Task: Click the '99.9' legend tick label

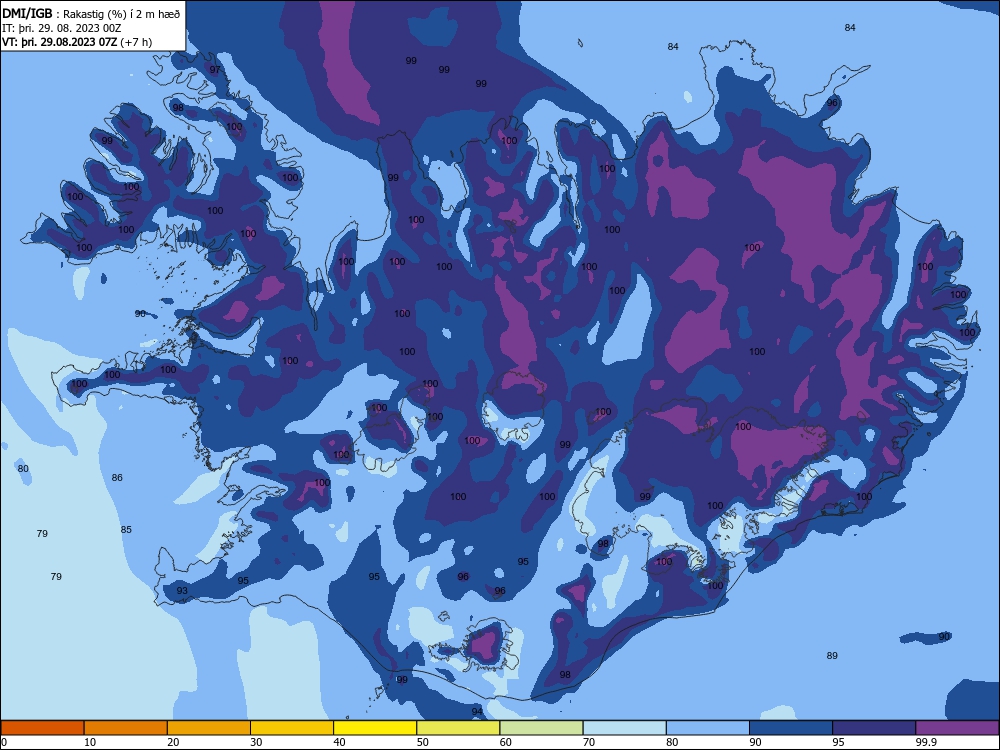Action: click(x=926, y=742)
